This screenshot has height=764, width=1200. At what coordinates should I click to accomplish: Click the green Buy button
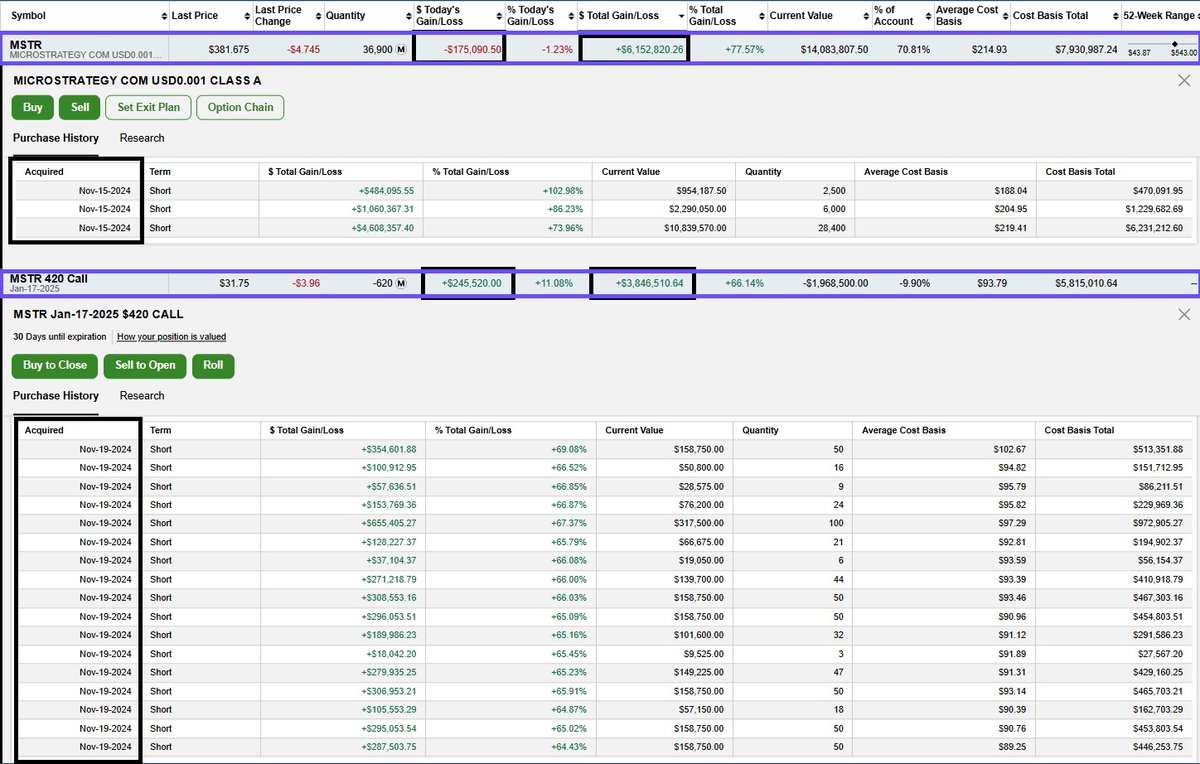[33, 107]
